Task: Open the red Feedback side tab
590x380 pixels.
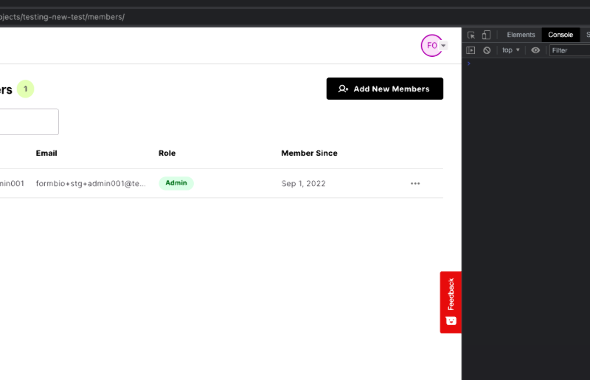Action: tap(451, 302)
